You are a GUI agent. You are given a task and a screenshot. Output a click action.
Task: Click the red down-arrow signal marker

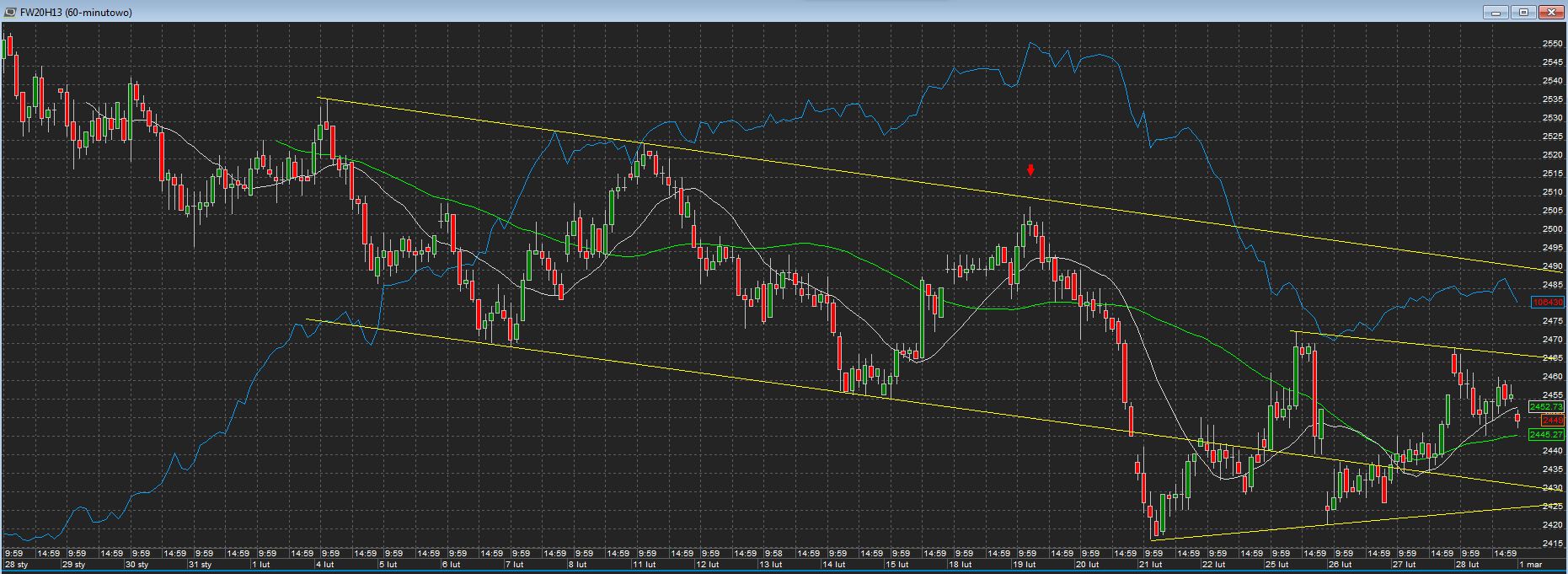[x=1030, y=170]
